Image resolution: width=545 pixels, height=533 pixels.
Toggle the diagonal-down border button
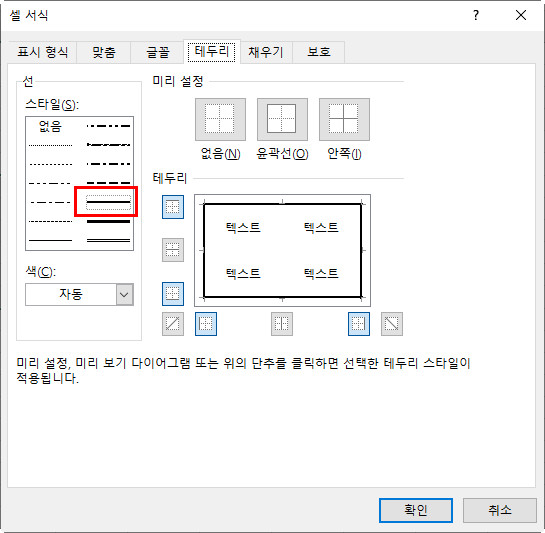tap(392, 324)
